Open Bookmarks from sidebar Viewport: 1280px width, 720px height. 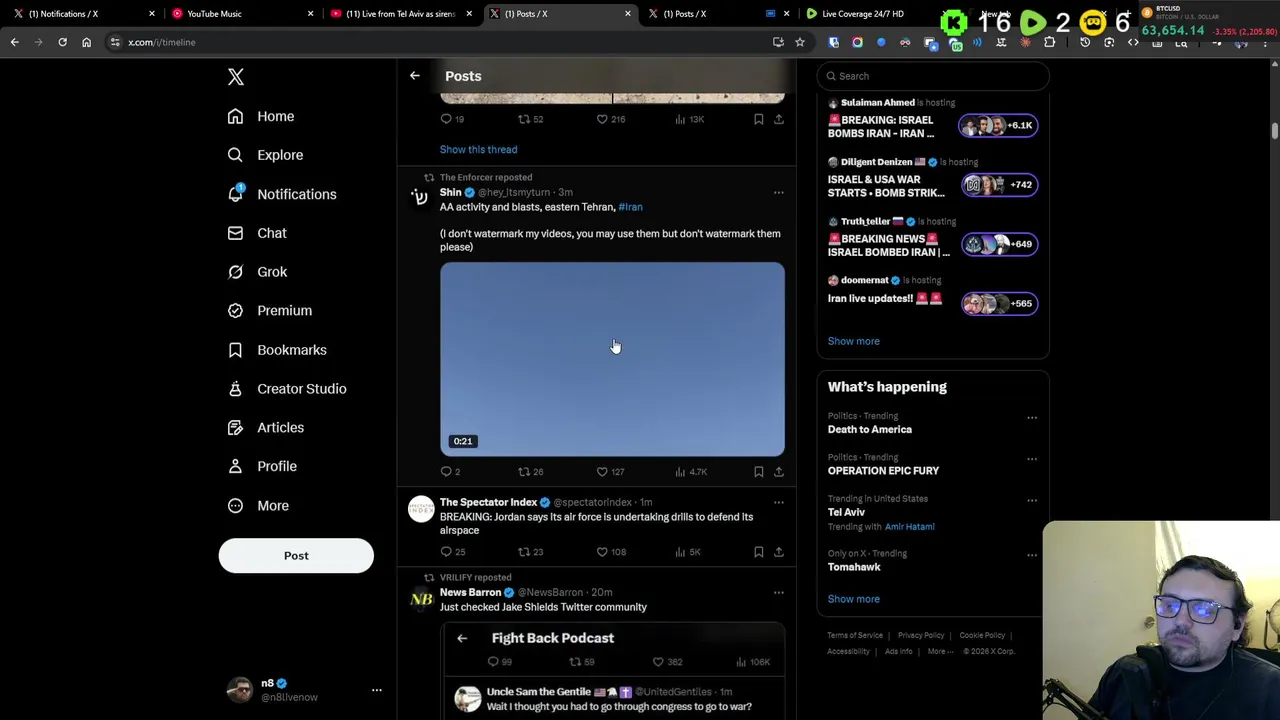point(276,350)
